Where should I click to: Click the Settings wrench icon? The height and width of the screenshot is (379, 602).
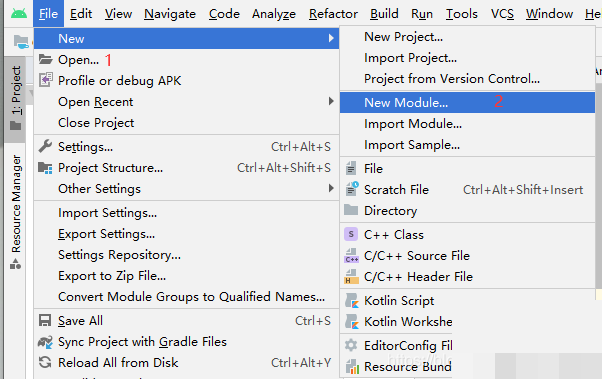pyautogui.click(x=45, y=146)
